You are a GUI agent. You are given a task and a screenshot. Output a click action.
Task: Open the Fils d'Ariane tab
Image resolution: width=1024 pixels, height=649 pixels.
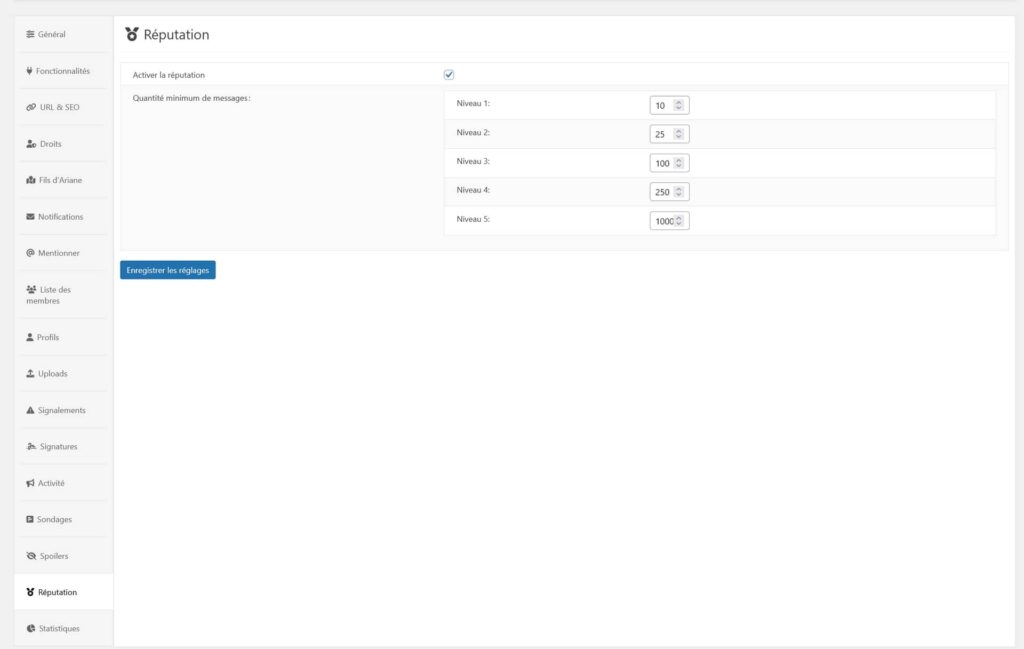click(x=60, y=180)
